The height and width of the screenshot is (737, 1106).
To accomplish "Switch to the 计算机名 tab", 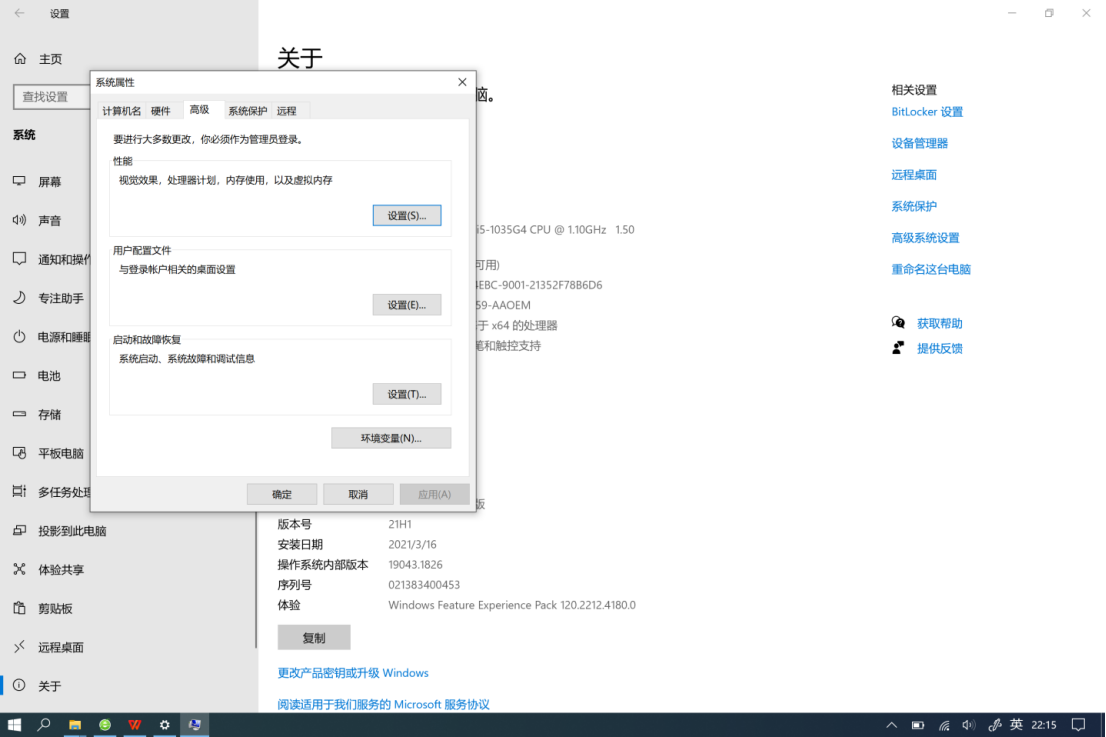I will click(x=121, y=111).
